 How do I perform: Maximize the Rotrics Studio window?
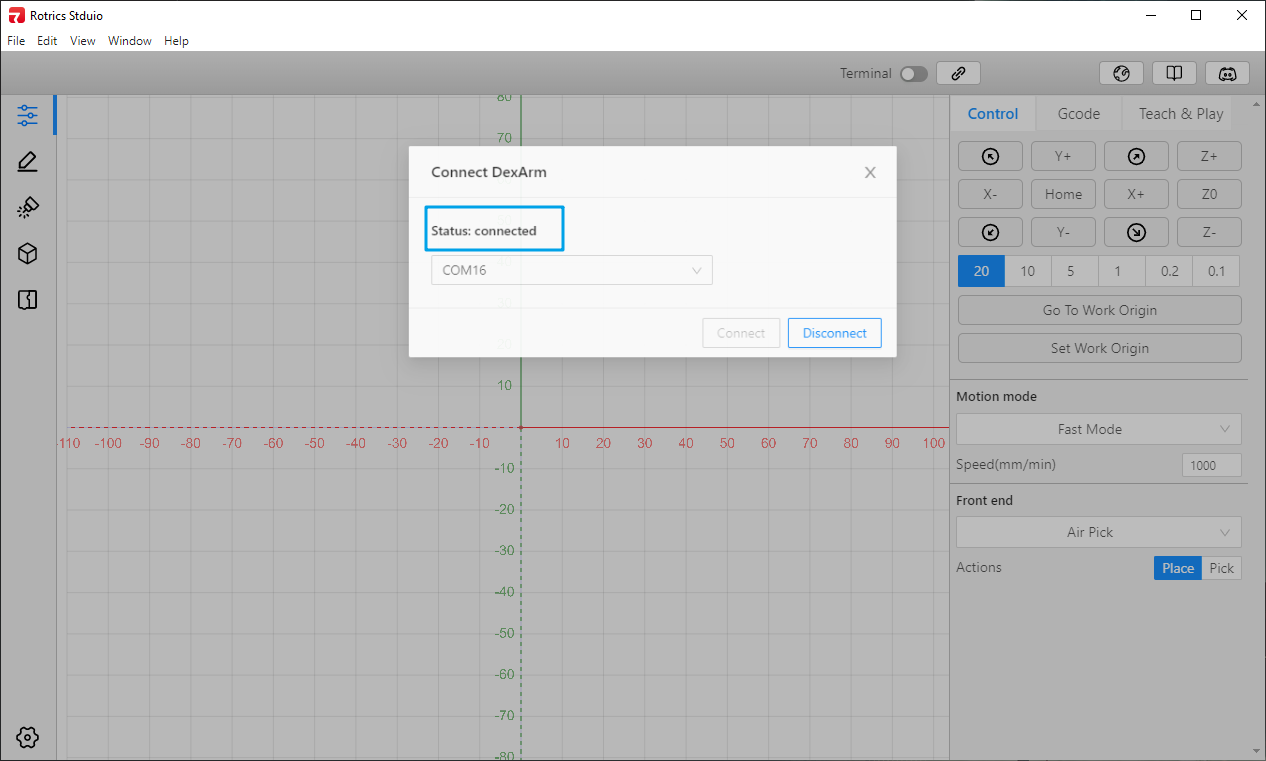(1196, 15)
